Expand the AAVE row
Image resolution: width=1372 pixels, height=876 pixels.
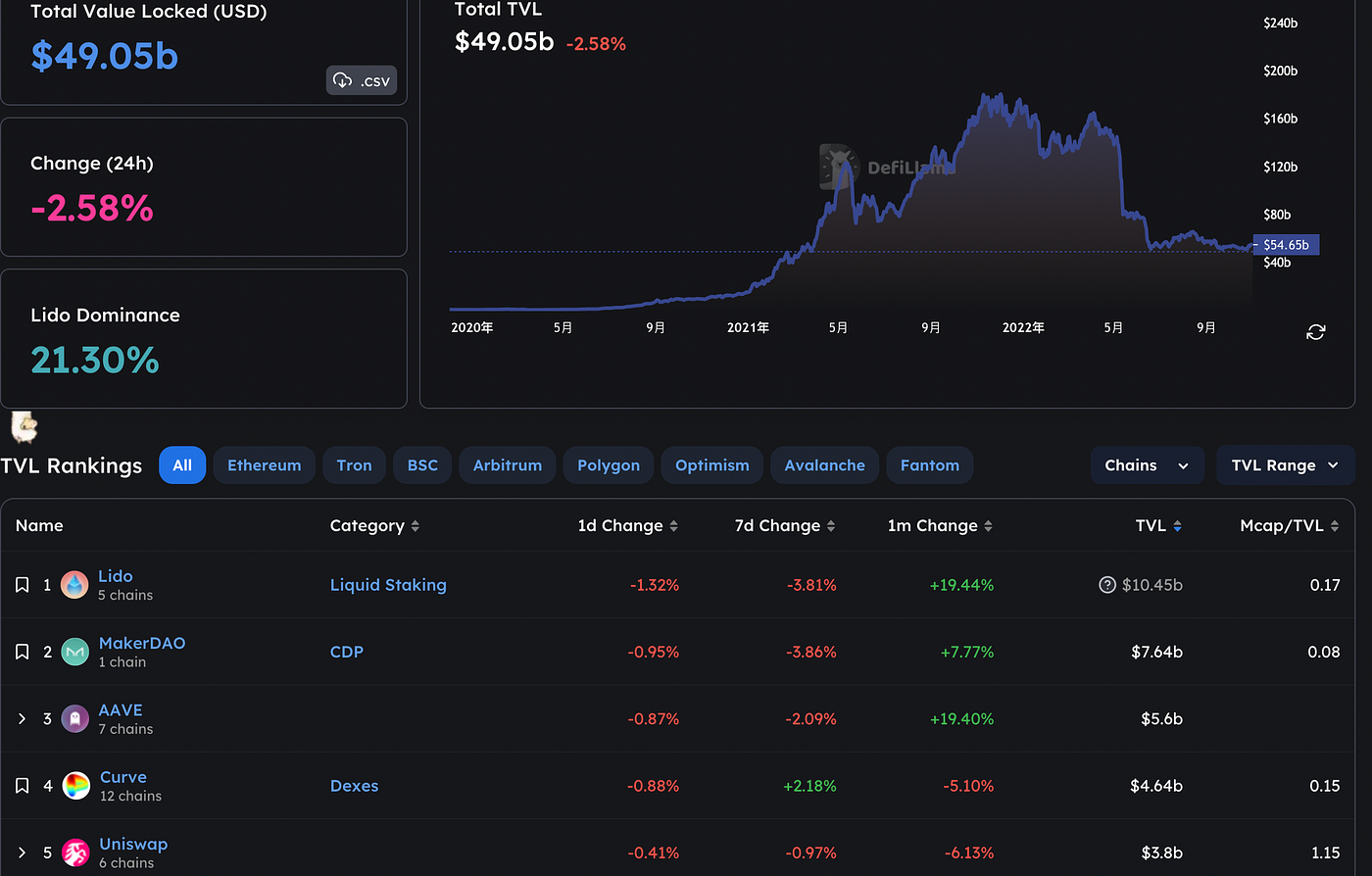tap(23, 718)
